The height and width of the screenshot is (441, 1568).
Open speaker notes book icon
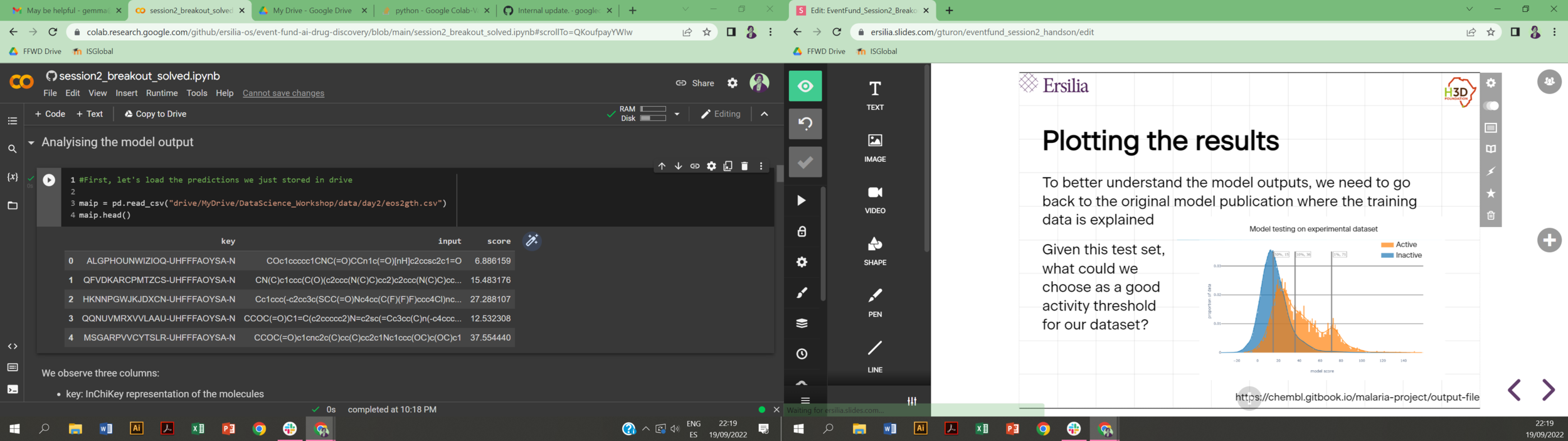click(x=1491, y=149)
